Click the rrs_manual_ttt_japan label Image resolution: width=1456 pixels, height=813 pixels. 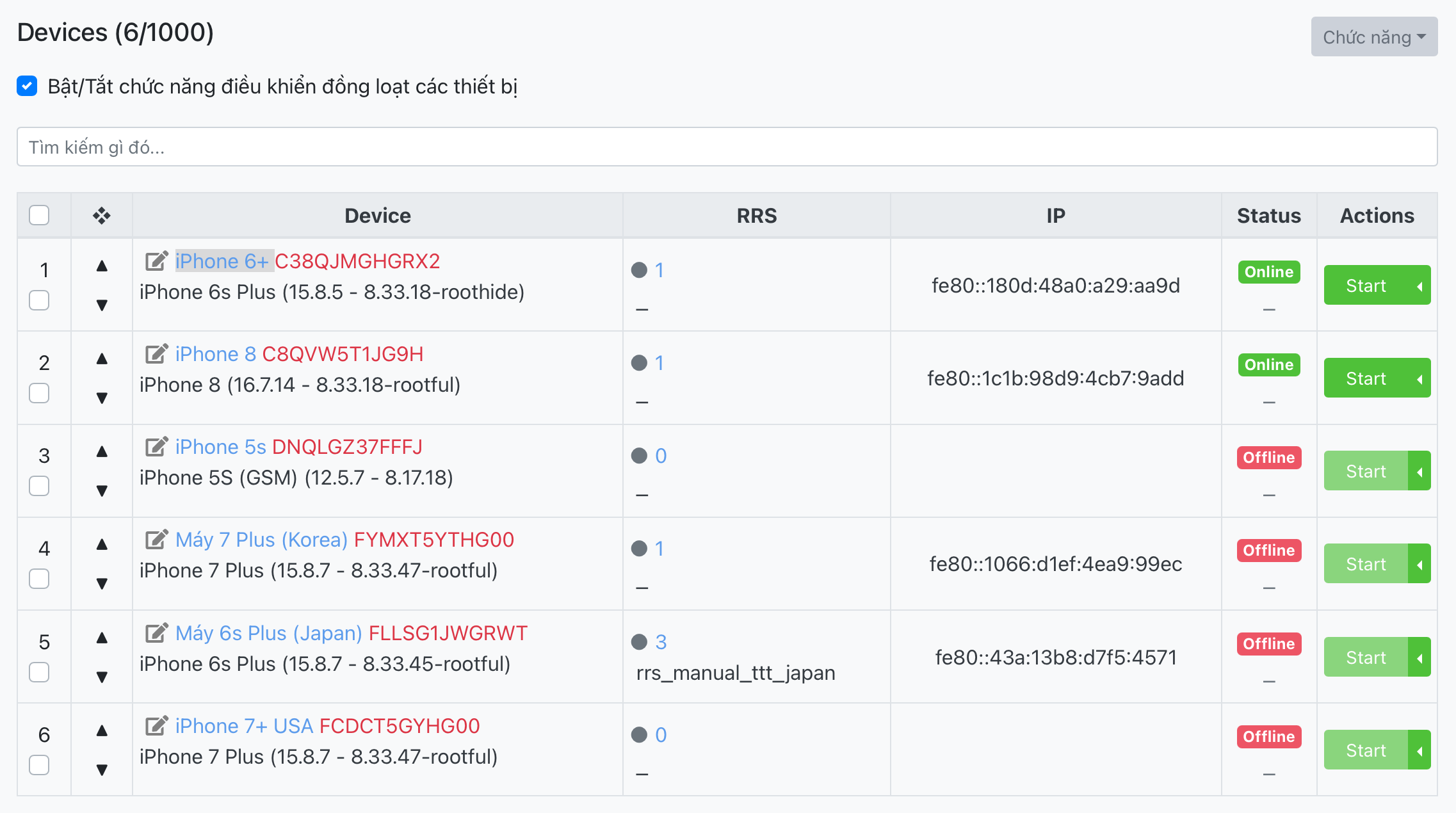[736, 673]
